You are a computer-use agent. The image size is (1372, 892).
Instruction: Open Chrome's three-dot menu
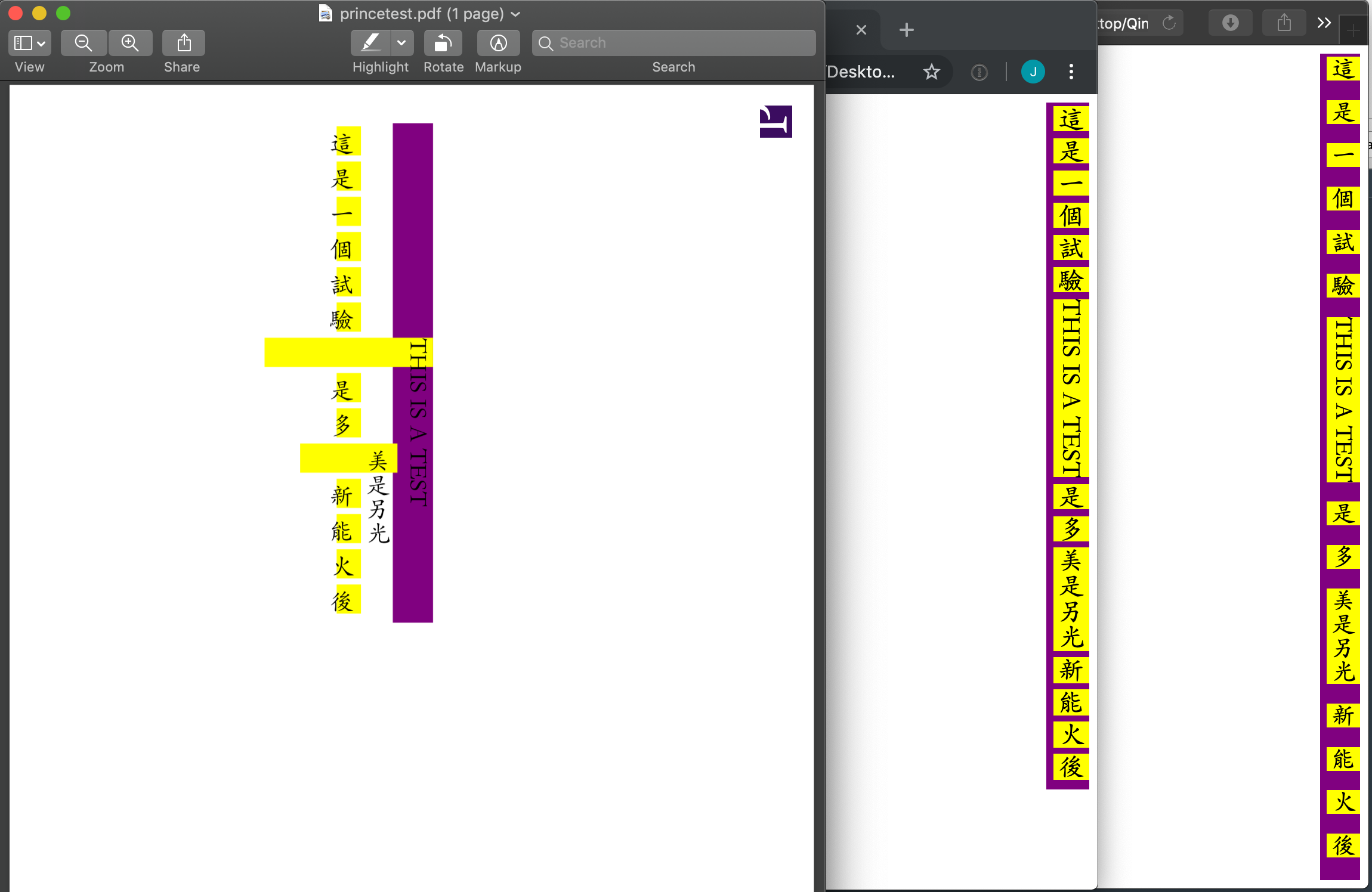(1071, 72)
